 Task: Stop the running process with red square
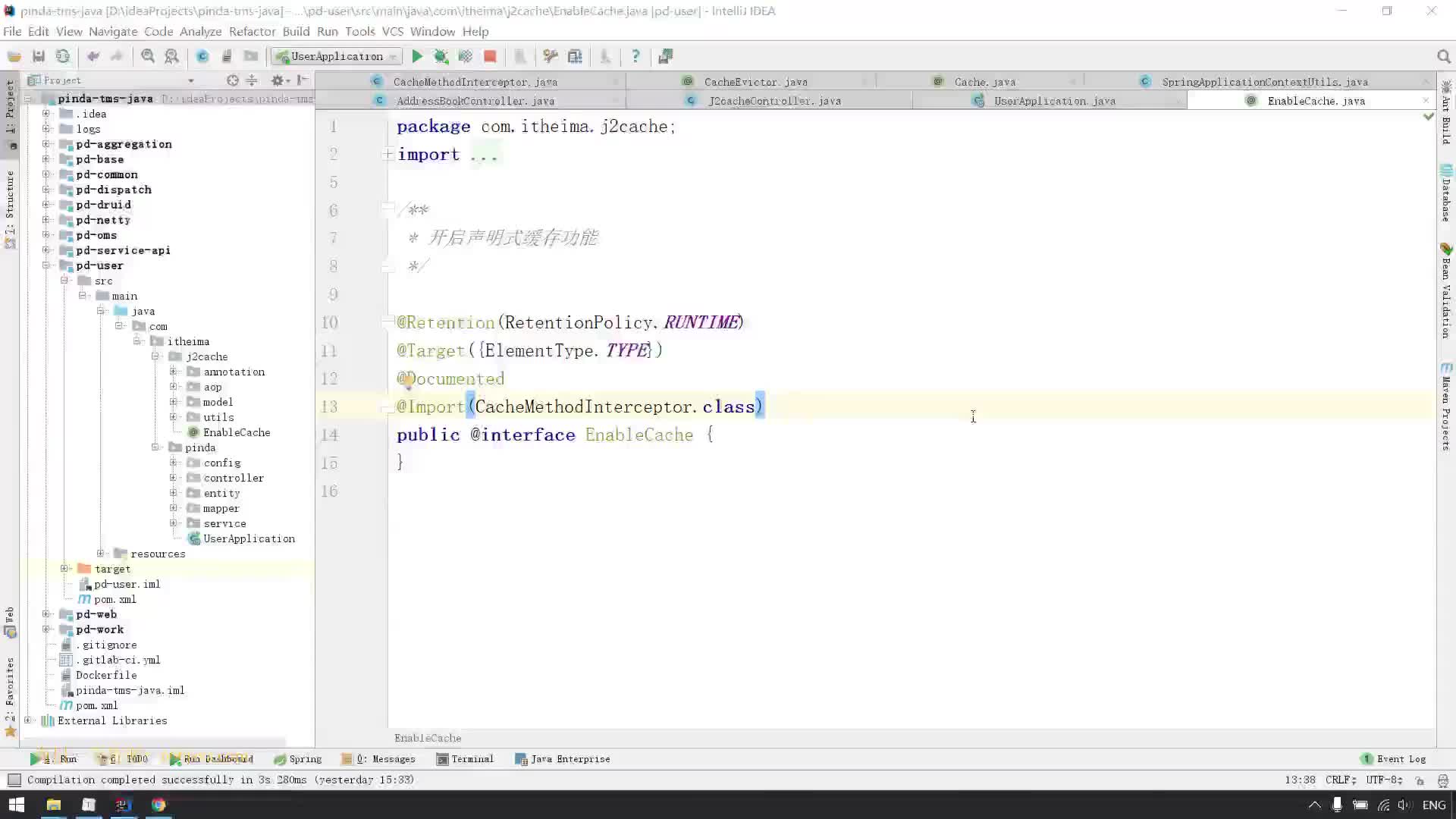click(490, 56)
